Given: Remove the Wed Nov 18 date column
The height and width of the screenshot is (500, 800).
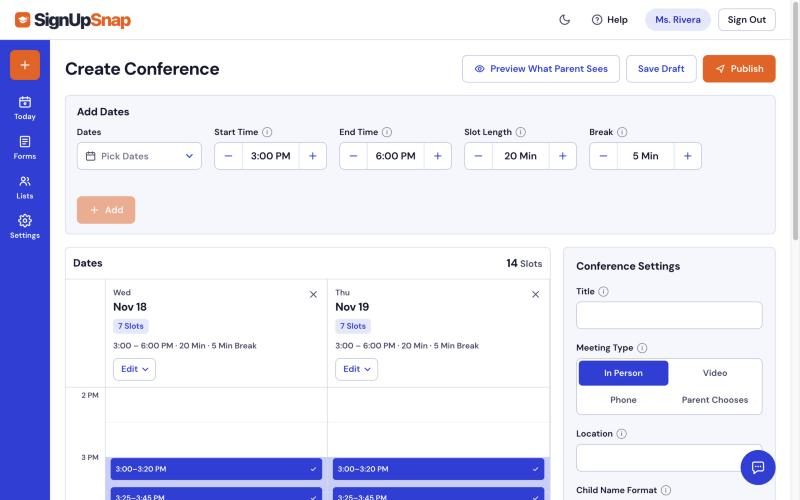Looking at the screenshot, I should coord(313,294).
